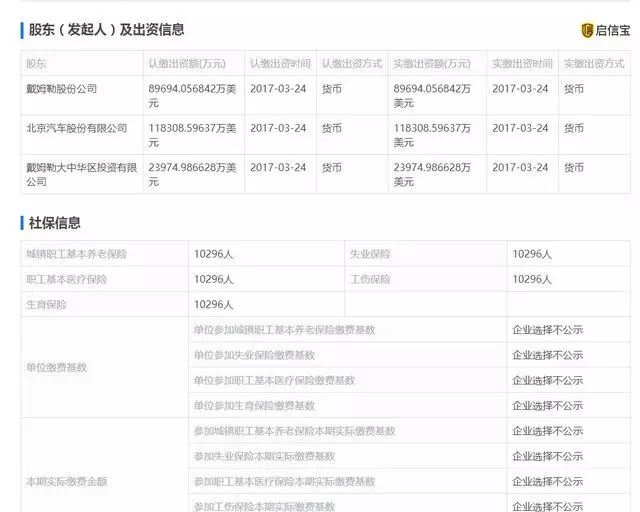Open shareholder 北京汽车股份有限公司
This screenshot has height=512, width=640.
point(77,128)
